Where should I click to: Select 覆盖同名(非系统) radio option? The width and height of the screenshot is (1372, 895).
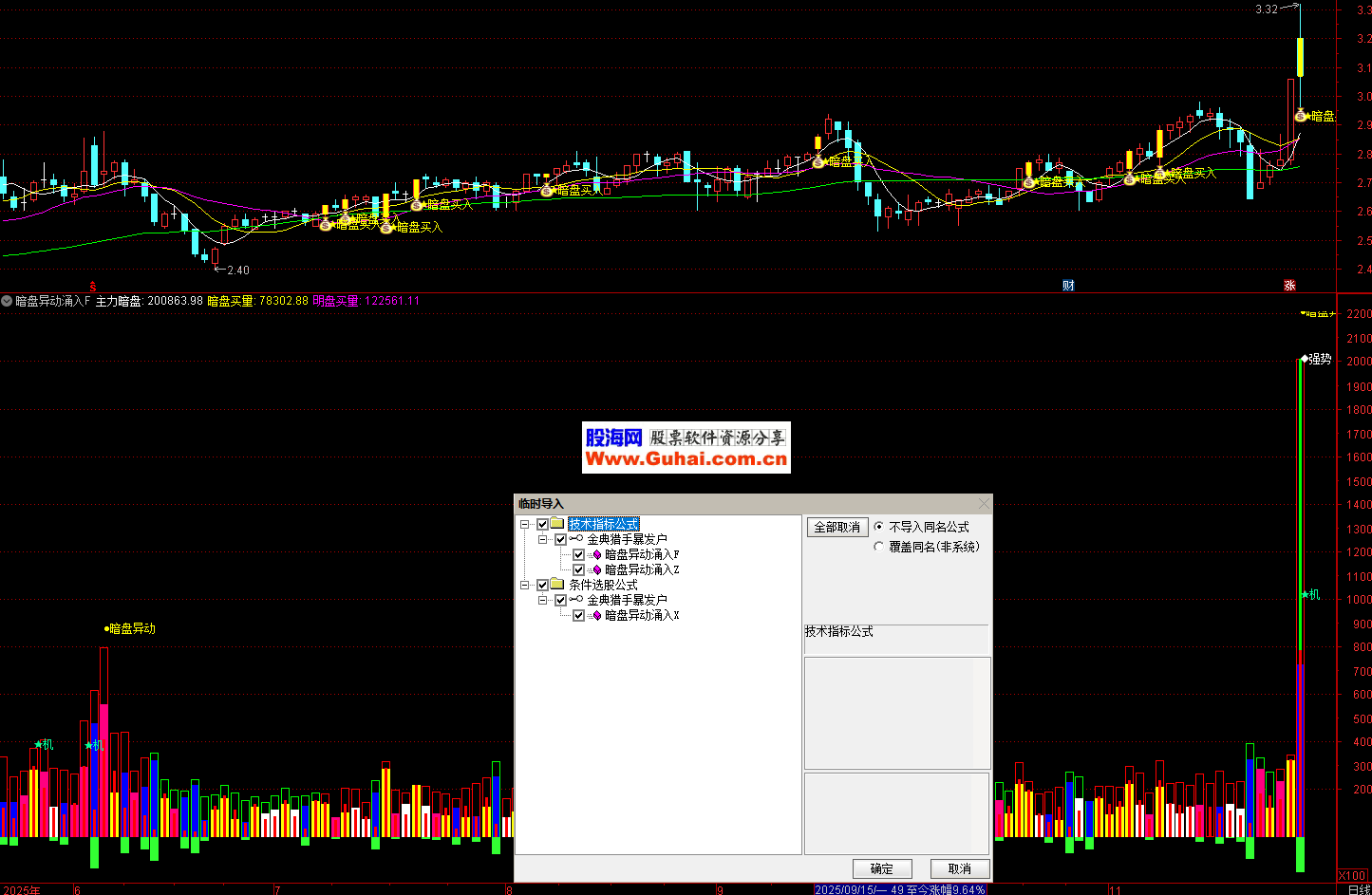pos(878,547)
